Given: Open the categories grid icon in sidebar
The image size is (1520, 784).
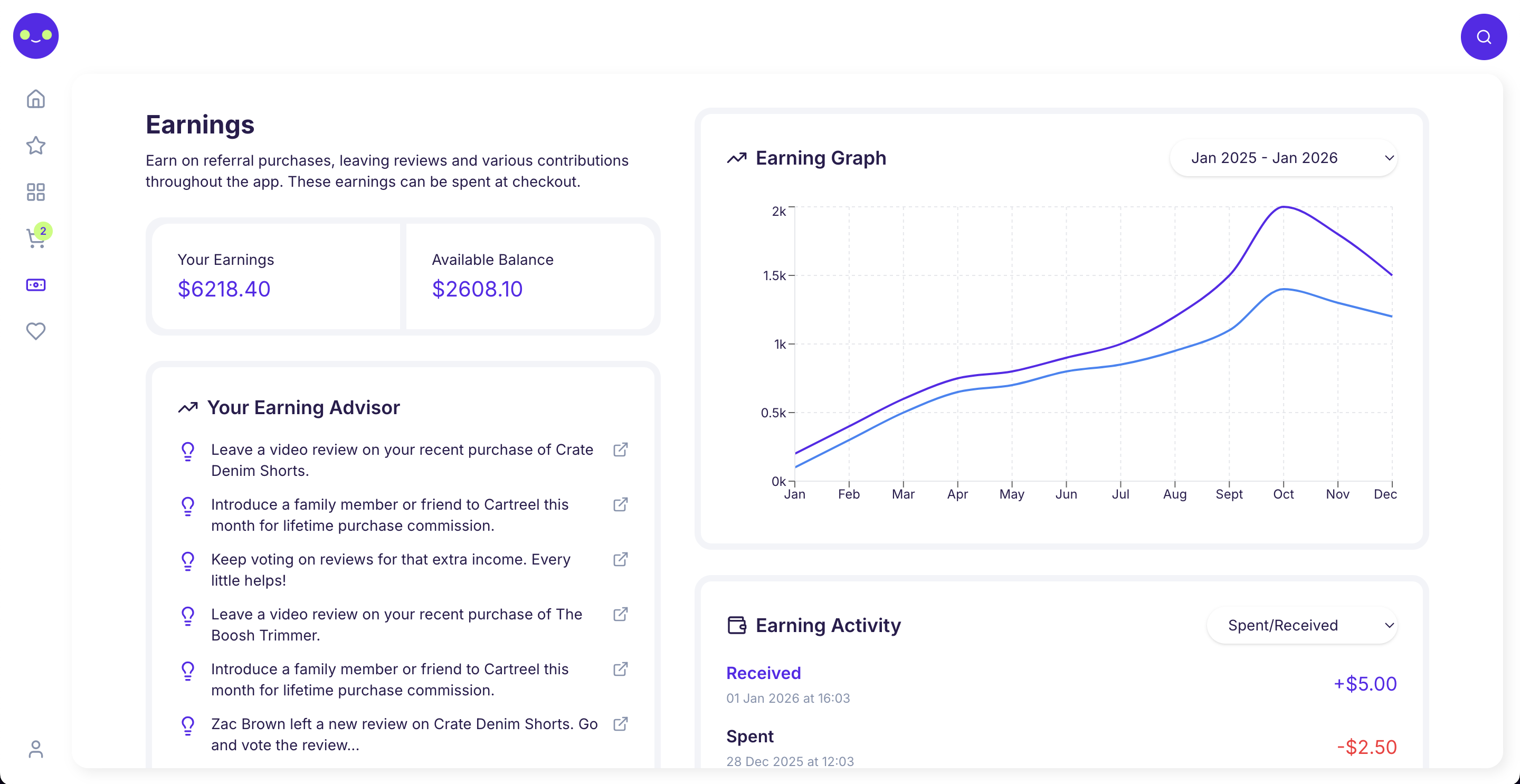Looking at the screenshot, I should click(x=35, y=192).
